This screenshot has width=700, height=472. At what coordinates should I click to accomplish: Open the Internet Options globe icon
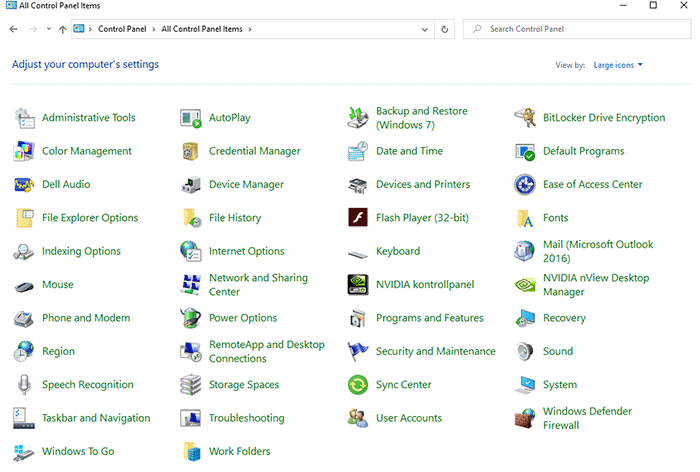click(191, 251)
